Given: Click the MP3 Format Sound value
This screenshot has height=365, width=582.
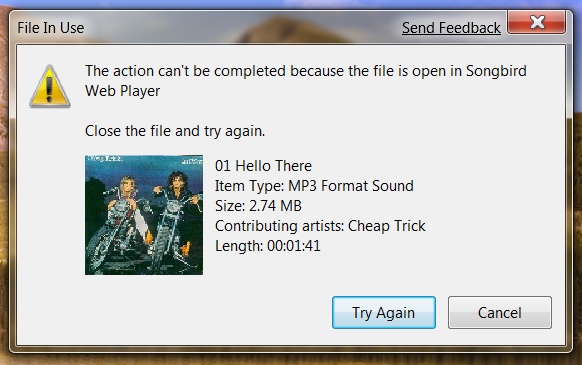Looking at the screenshot, I should pyautogui.click(x=351, y=186).
